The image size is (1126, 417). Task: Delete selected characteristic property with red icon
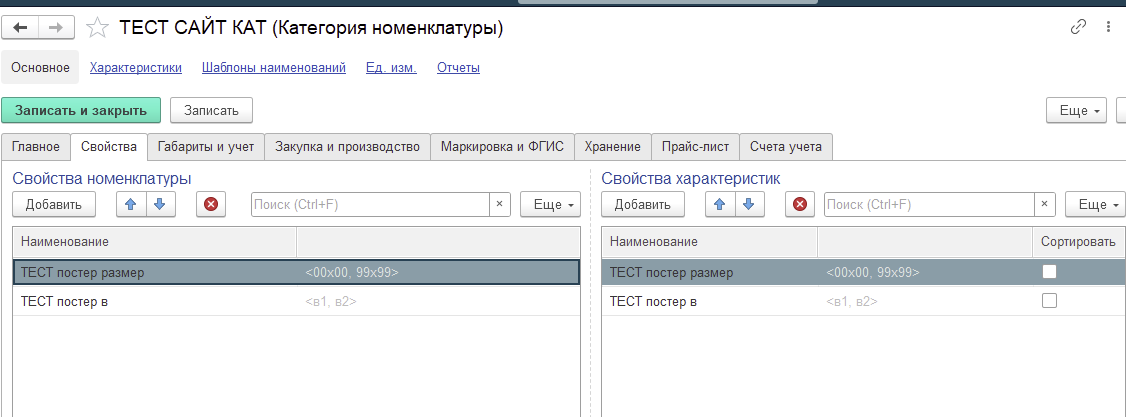pos(799,204)
